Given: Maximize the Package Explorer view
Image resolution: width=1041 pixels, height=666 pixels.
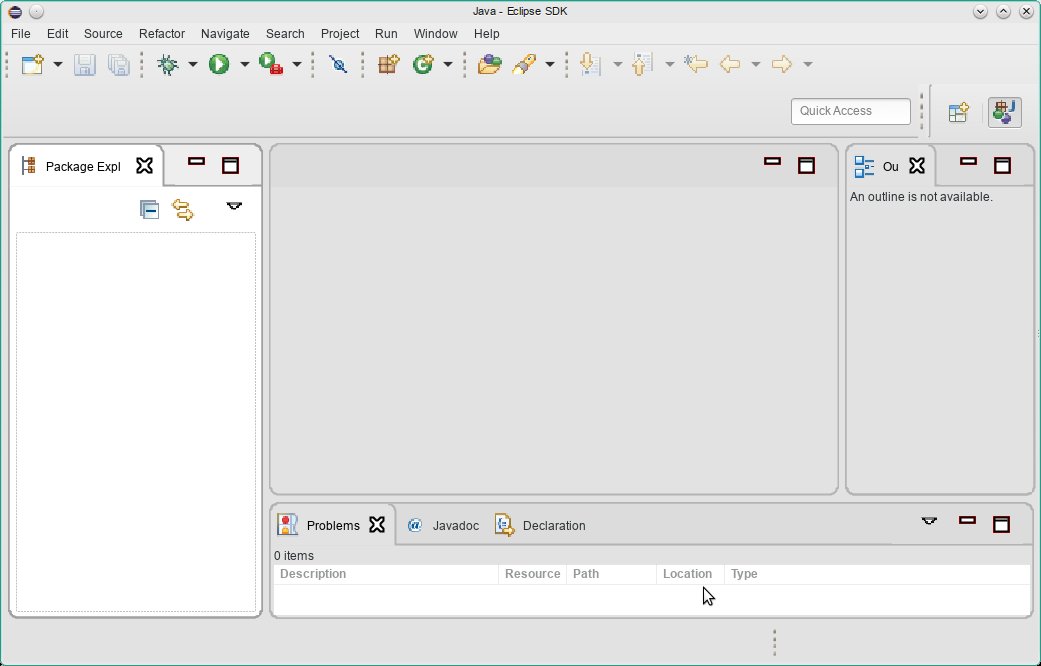Looking at the screenshot, I should click(230, 165).
